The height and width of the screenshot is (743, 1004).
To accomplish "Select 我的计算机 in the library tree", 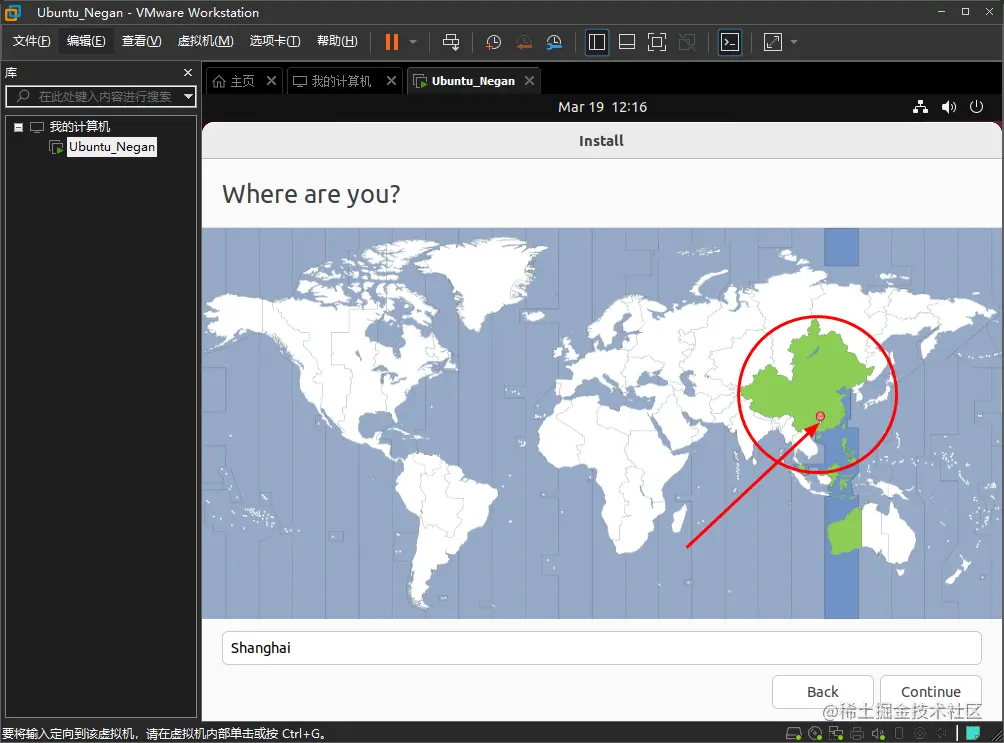I will click(79, 127).
